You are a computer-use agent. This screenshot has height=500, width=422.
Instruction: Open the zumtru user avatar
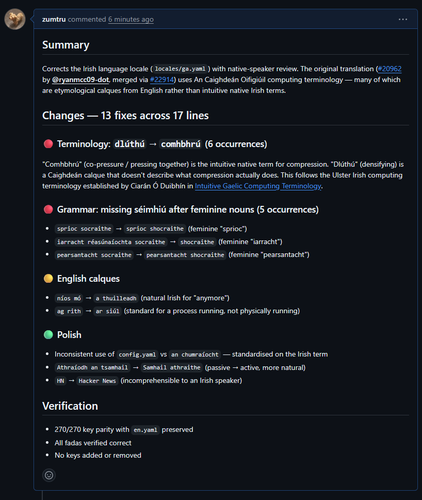pos(15,19)
